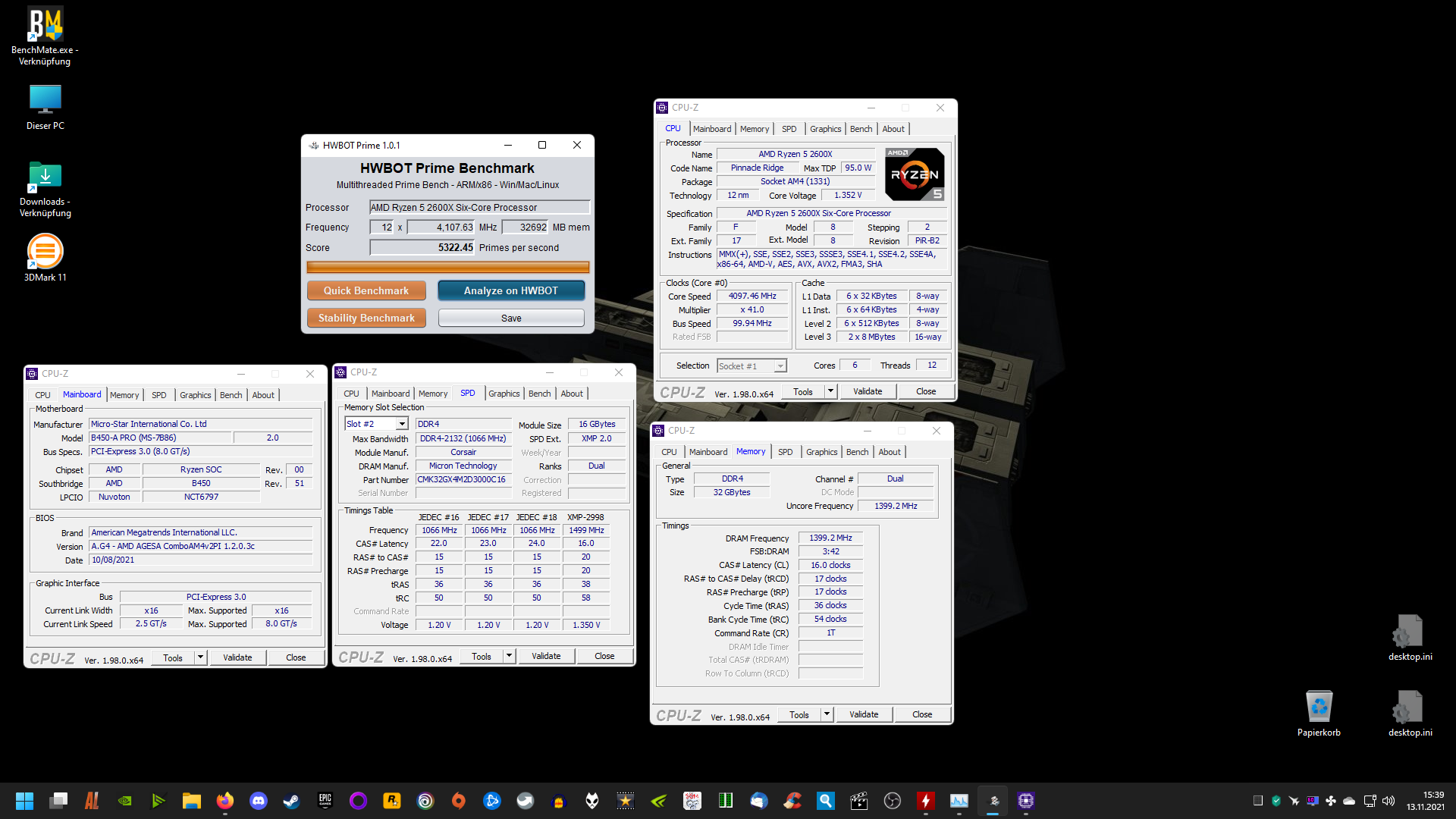Image resolution: width=1456 pixels, height=819 pixels.
Task: Click Validate in CPU-Z CPU window
Action: (868, 391)
